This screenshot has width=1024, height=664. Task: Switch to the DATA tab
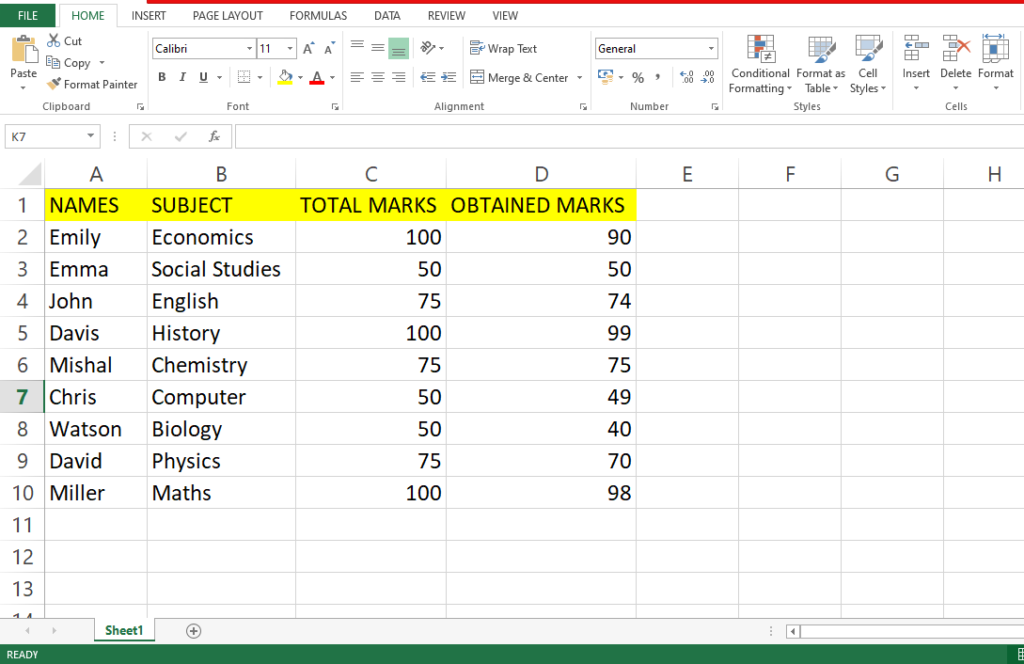pyautogui.click(x=387, y=16)
